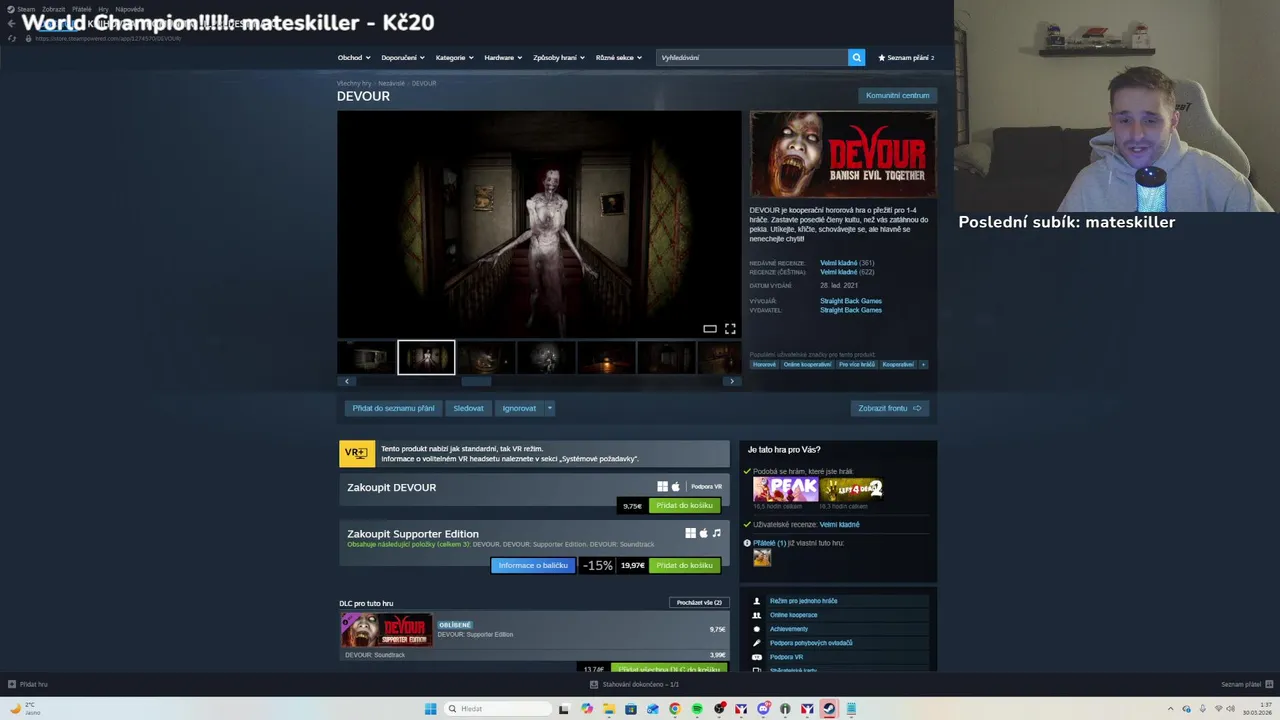Click the Sledovat button
1280x720 pixels.
[468, 408]
